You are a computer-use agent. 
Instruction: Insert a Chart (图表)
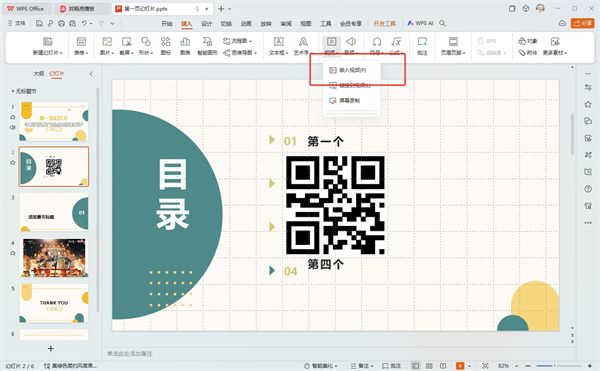185,42
